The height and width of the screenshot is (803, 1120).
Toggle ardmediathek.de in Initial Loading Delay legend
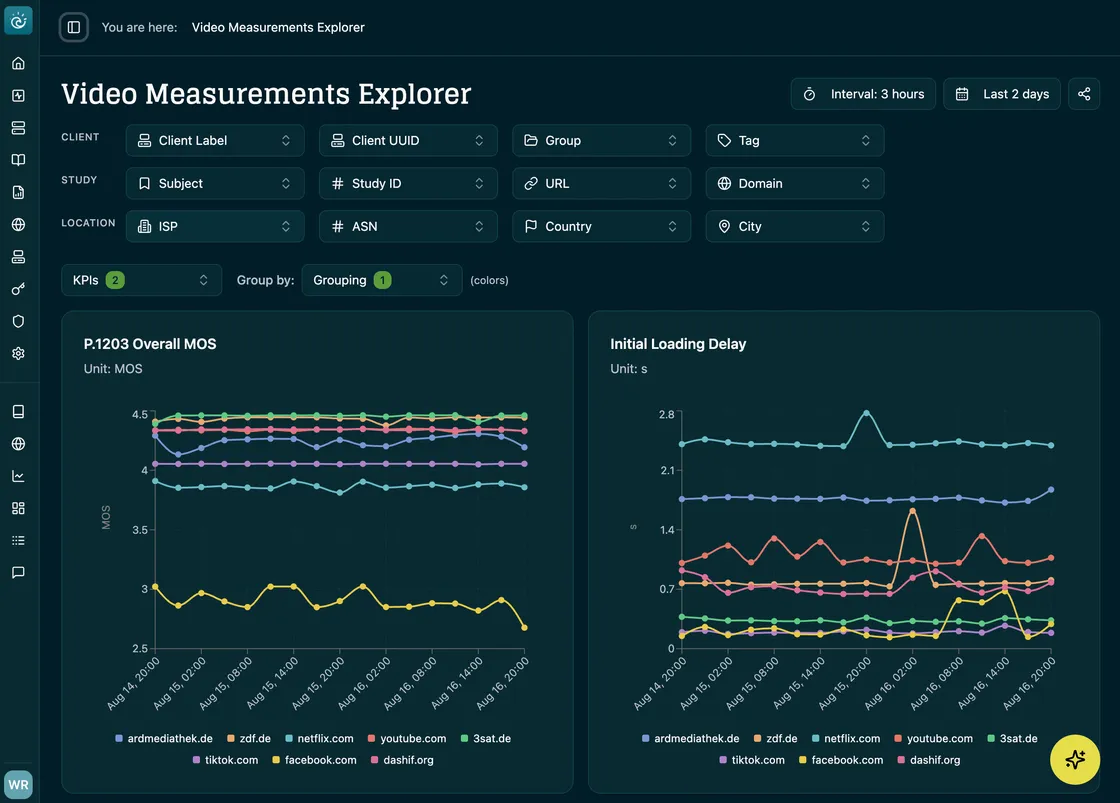point(690,739)
